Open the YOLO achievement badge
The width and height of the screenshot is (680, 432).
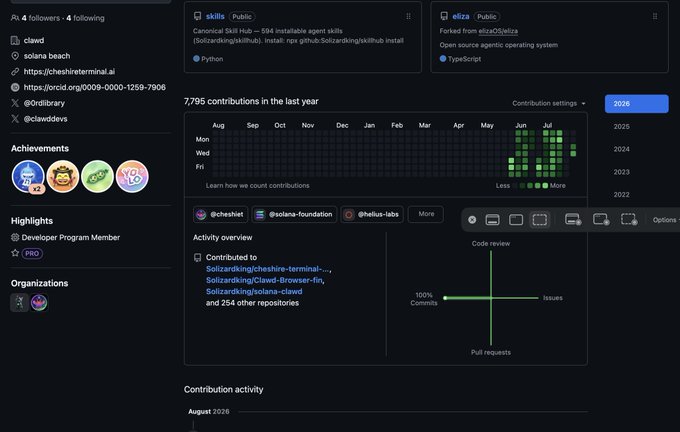(x=132, y=177)
